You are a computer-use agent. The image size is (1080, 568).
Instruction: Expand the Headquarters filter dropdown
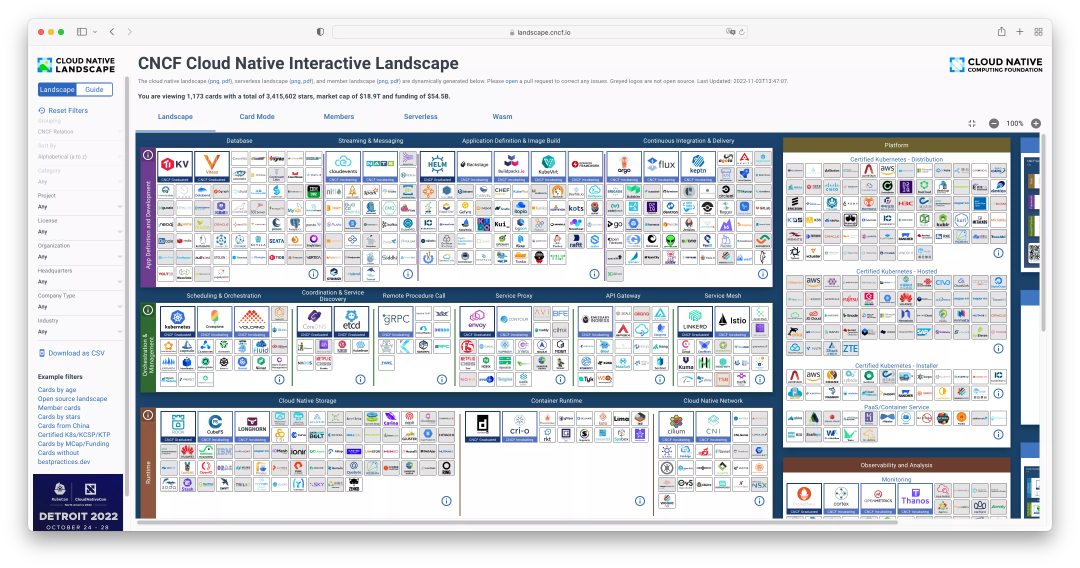point(80,282)
